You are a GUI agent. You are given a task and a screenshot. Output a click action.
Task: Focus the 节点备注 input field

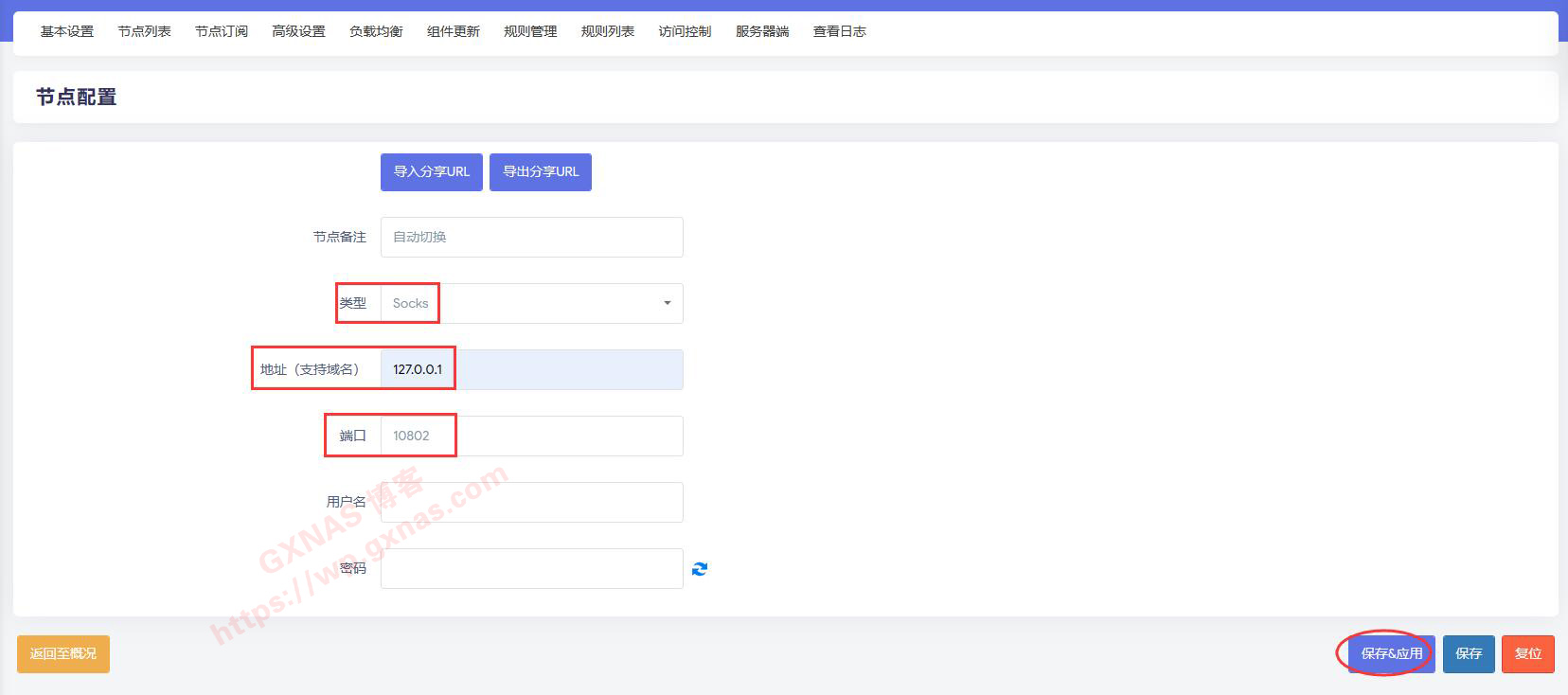tap(531, 237)
